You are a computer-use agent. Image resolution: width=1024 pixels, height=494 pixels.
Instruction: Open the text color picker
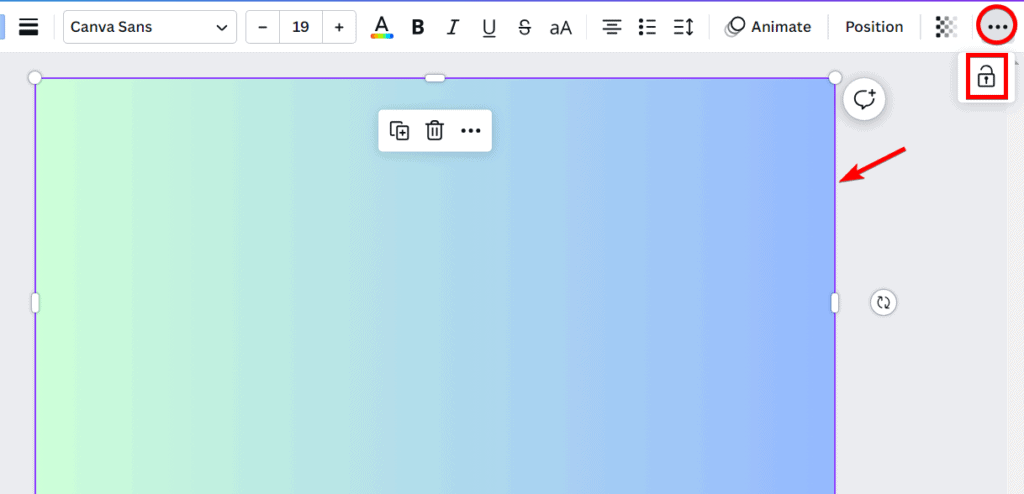click(381, 27)
